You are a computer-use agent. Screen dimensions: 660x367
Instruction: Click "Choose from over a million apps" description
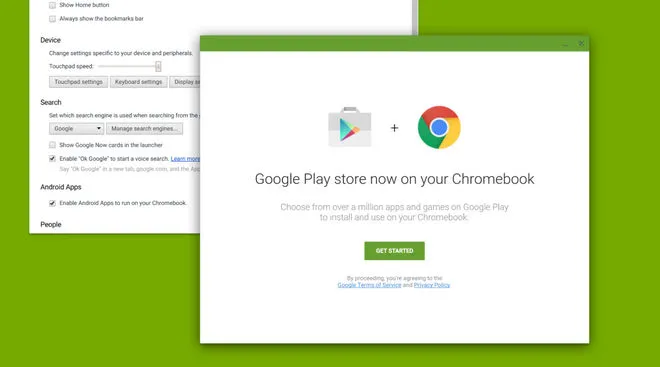click(x=394, y=212)
